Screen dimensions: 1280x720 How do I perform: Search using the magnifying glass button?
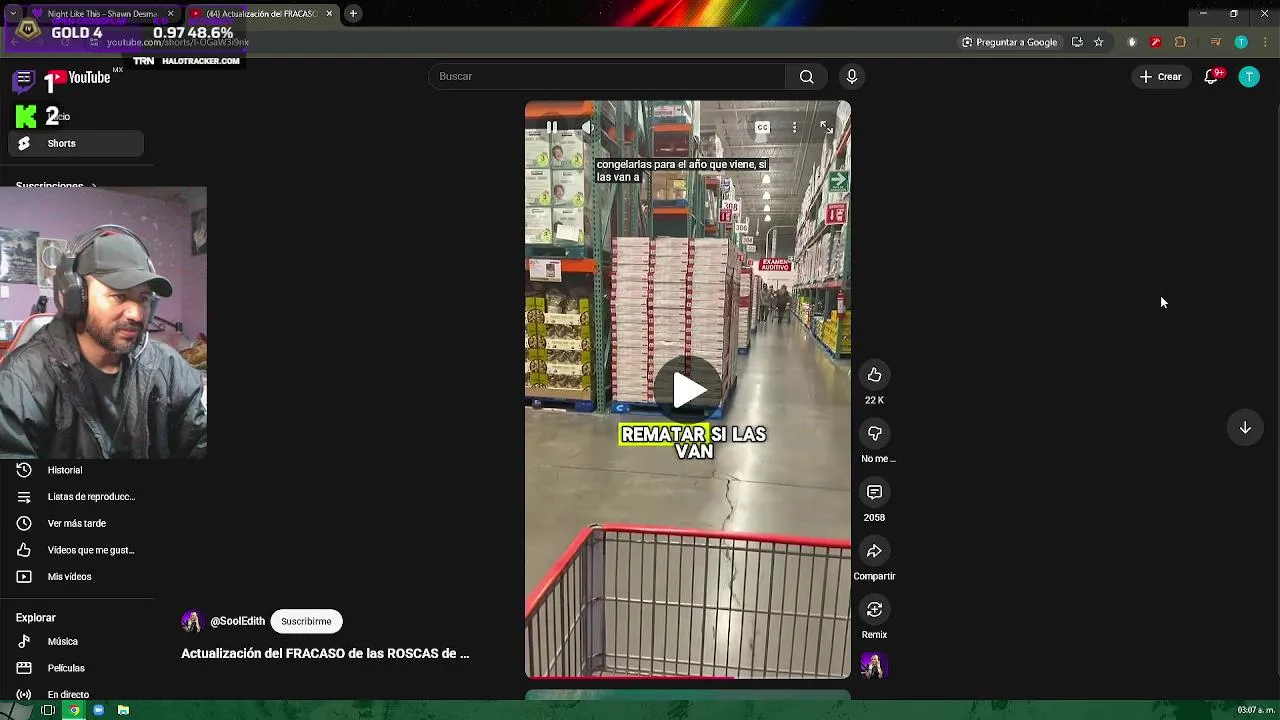pyautogui.click(x=806, y=77)
